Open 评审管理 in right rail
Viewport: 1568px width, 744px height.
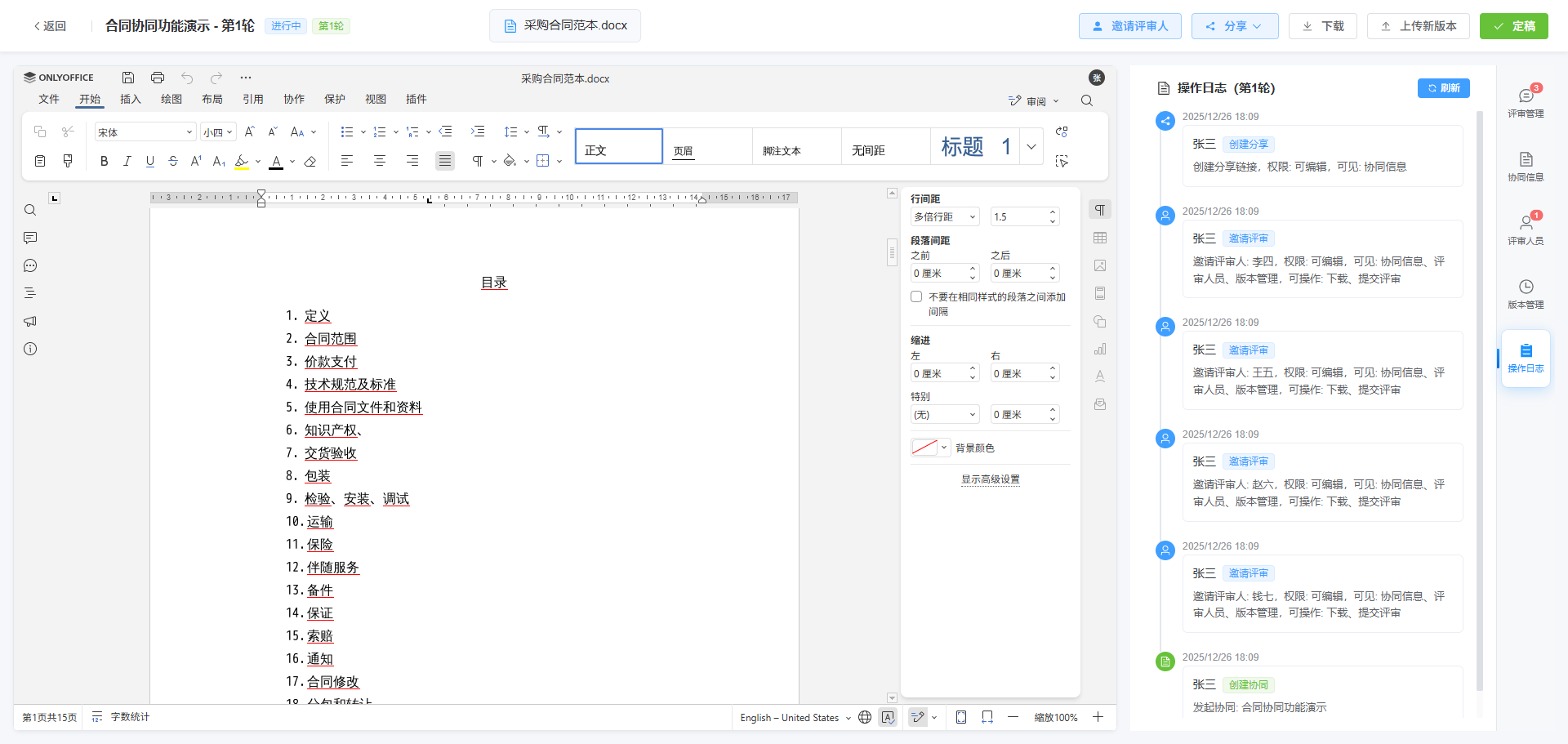tap(1526, 103)
